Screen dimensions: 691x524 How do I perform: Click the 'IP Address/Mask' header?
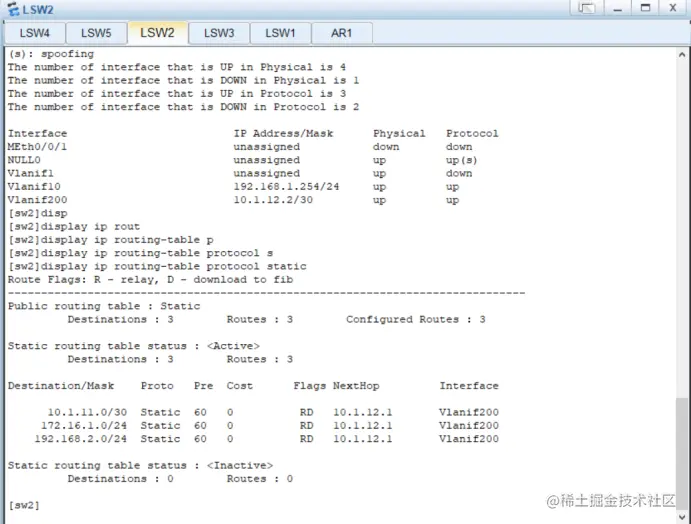pyautogui.click(x=283, y=134)
